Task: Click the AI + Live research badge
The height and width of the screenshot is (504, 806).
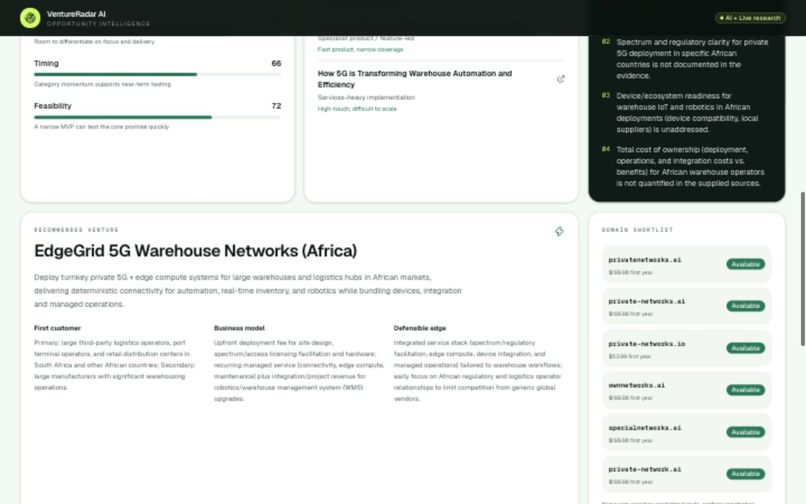Action: click(750, 18)
